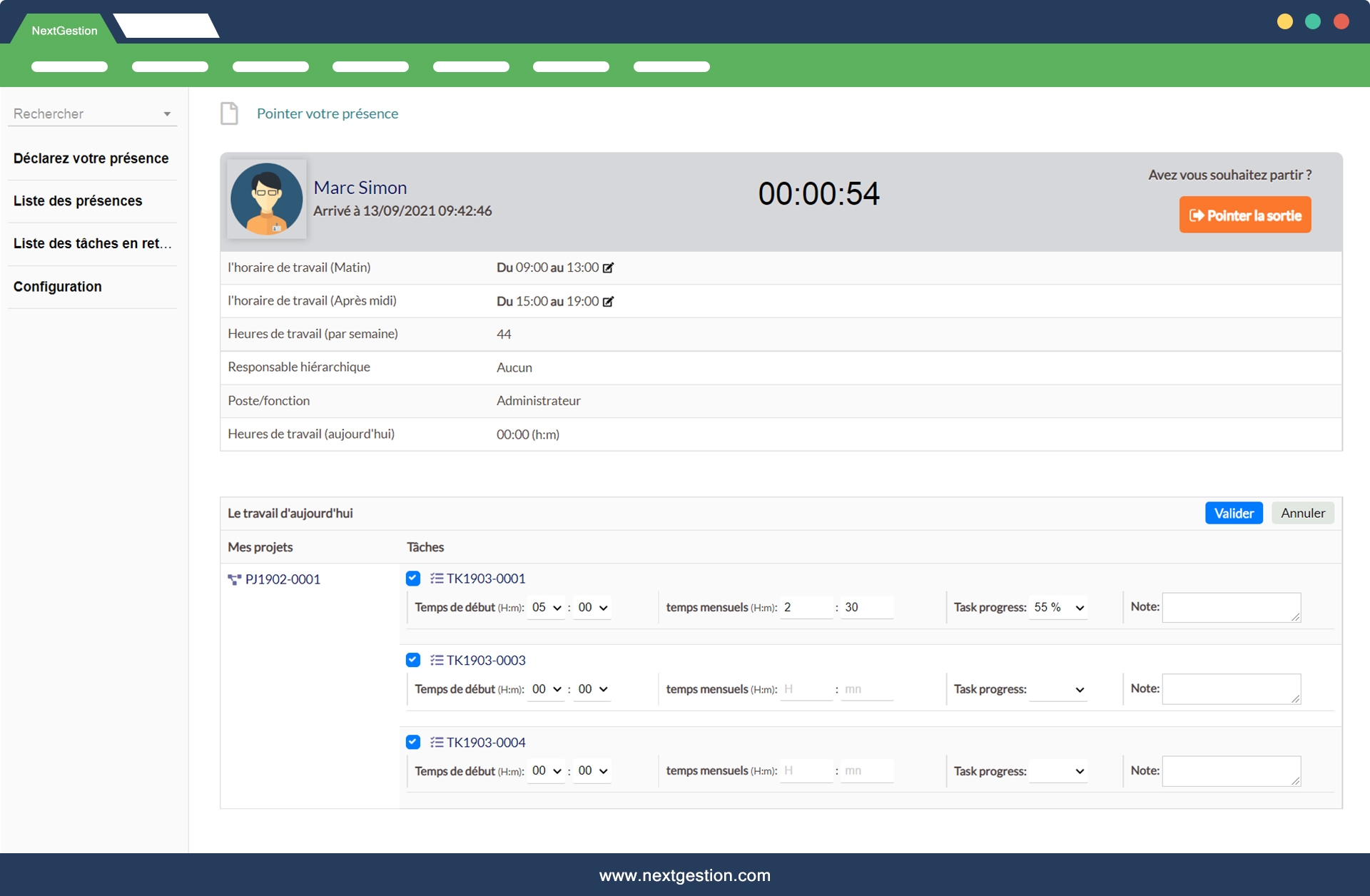Click Marc Simon's avatar picture
The height and width of the screenshot is (896, 1370).
tap(267, 199)
